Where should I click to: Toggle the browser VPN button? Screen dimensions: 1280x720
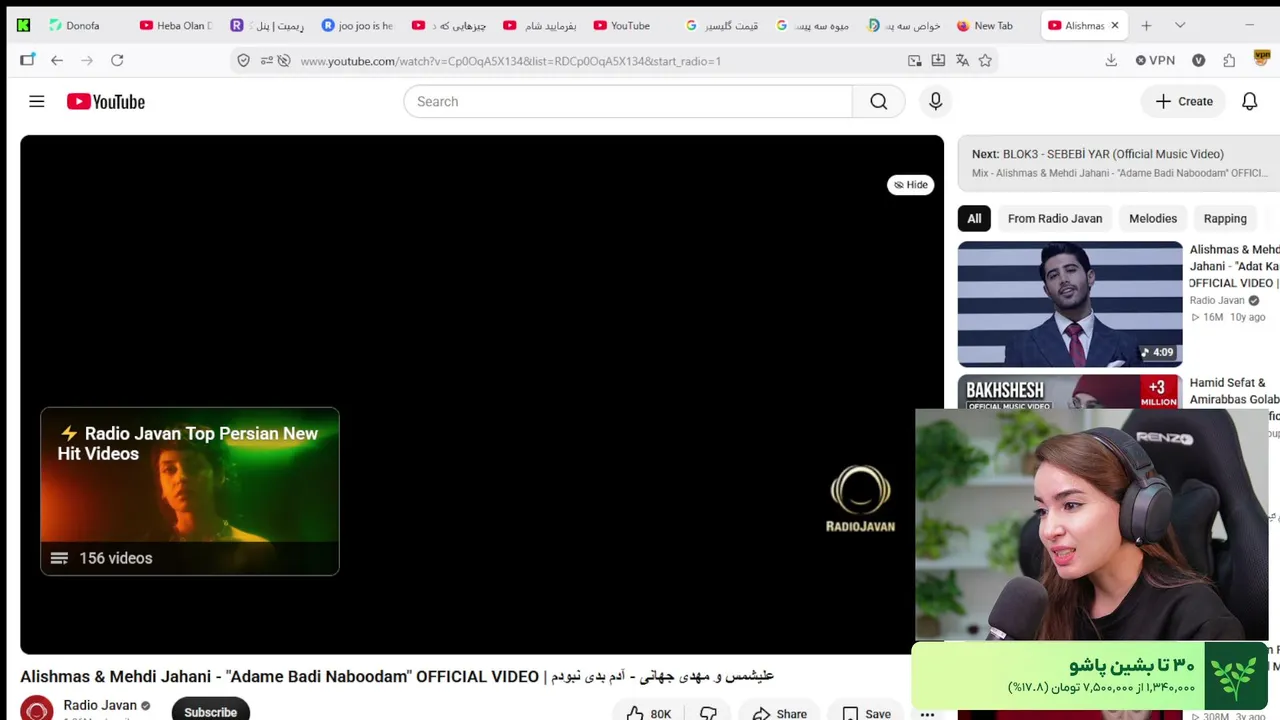click(x=1155, y=61)
